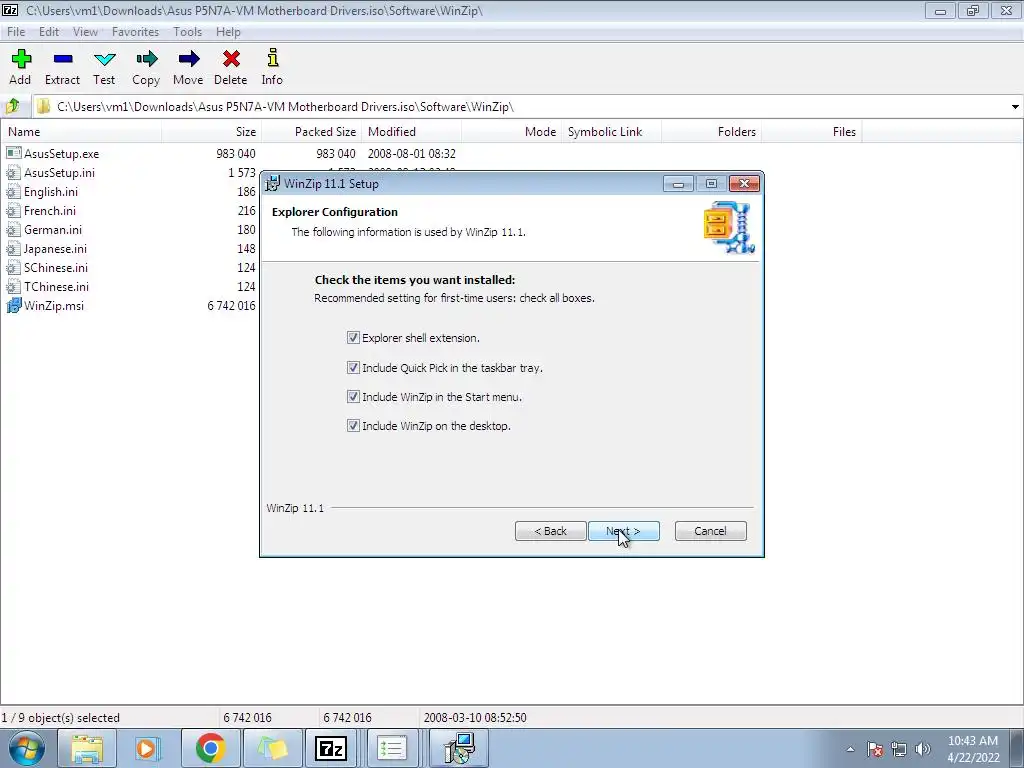The image size is (1024, 768).
Task: Sort by Packed Size column header
Action: (x=312, y=131)
